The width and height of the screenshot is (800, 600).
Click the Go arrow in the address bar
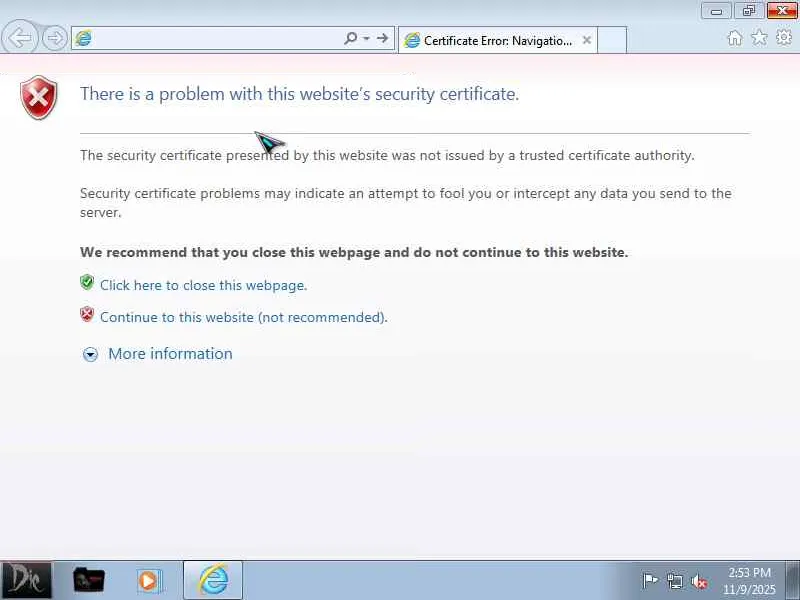point(382,38)
